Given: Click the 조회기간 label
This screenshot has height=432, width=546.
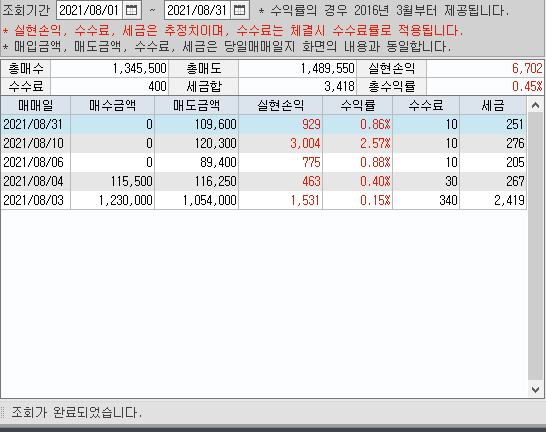Looking at the screenshot, I should coord(26,10).
